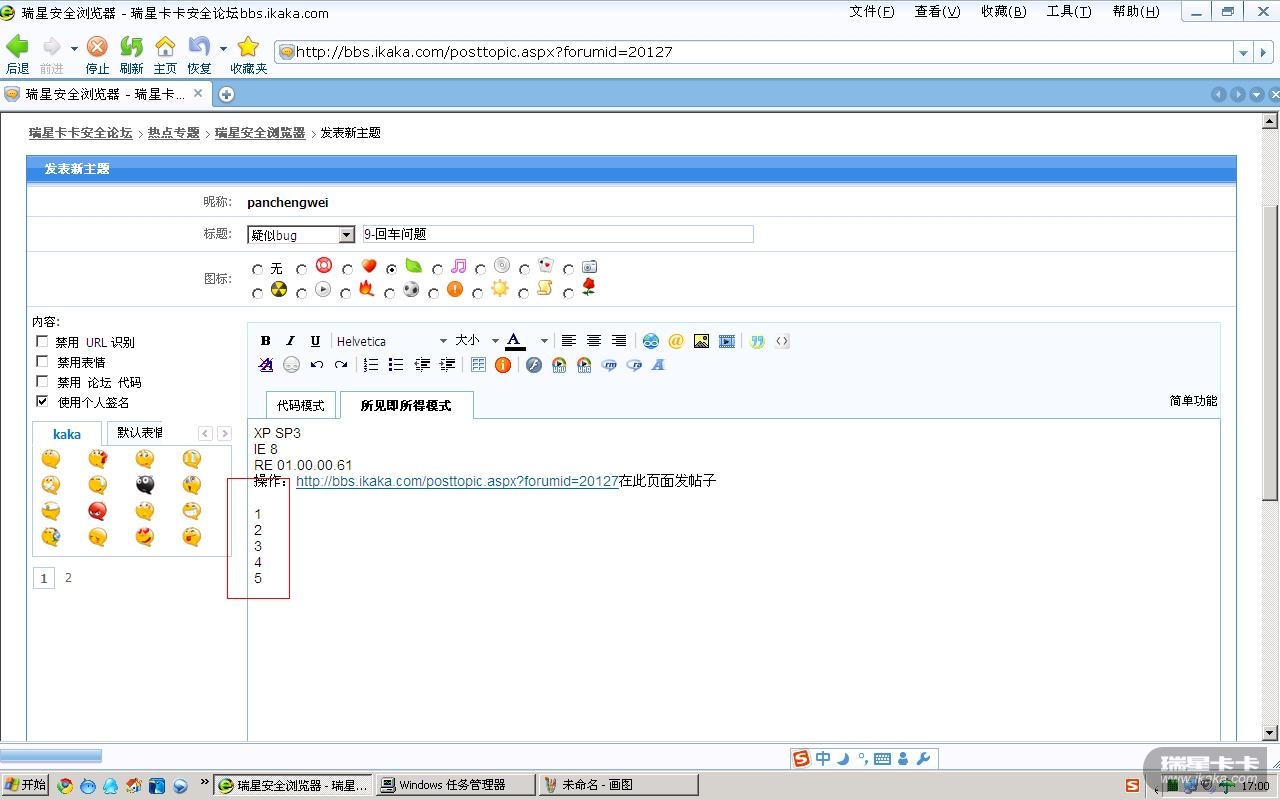
Task: Open the 工具(T) menu
Action: point(1069,12)
